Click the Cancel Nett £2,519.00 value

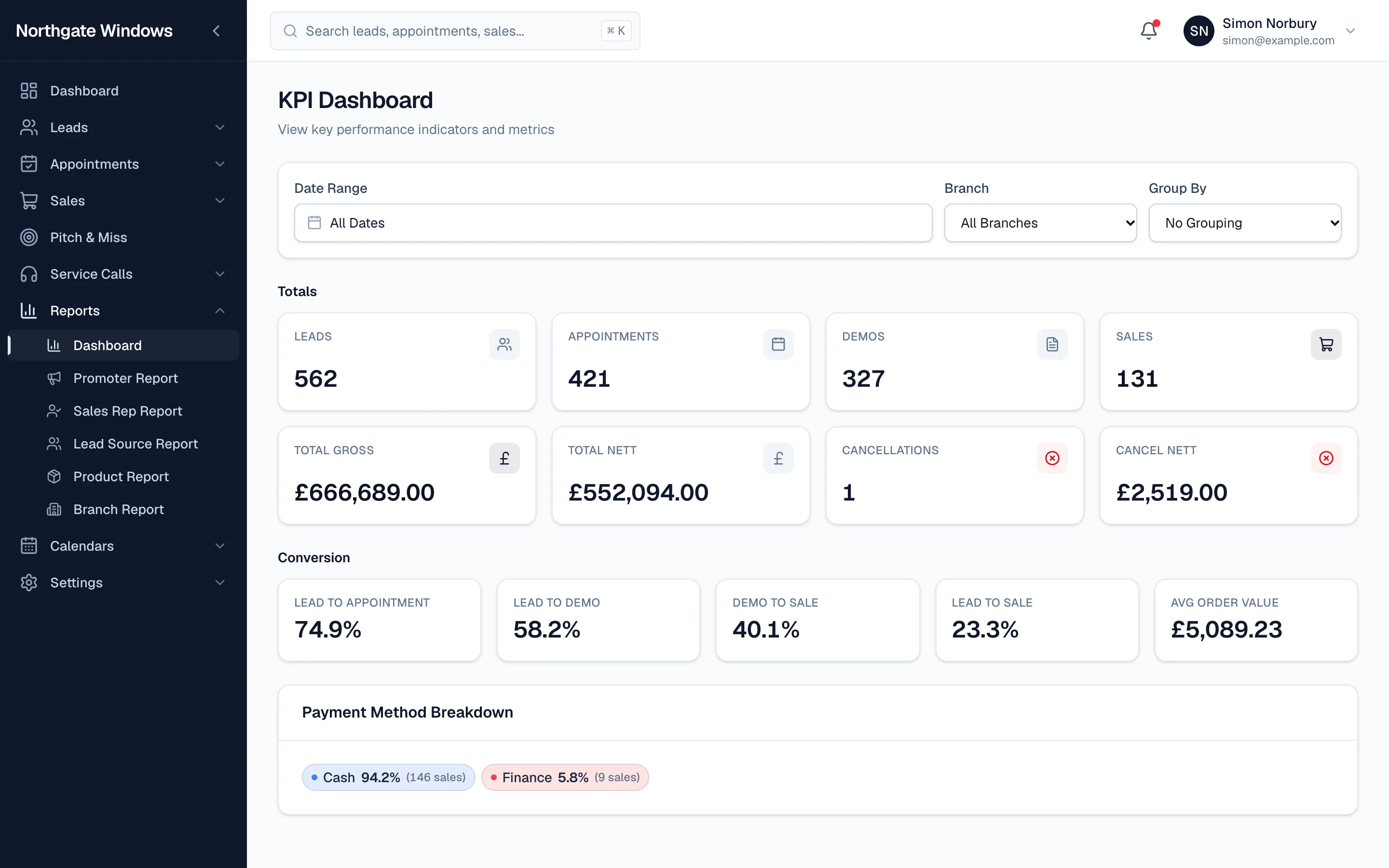click(1171, 492)
